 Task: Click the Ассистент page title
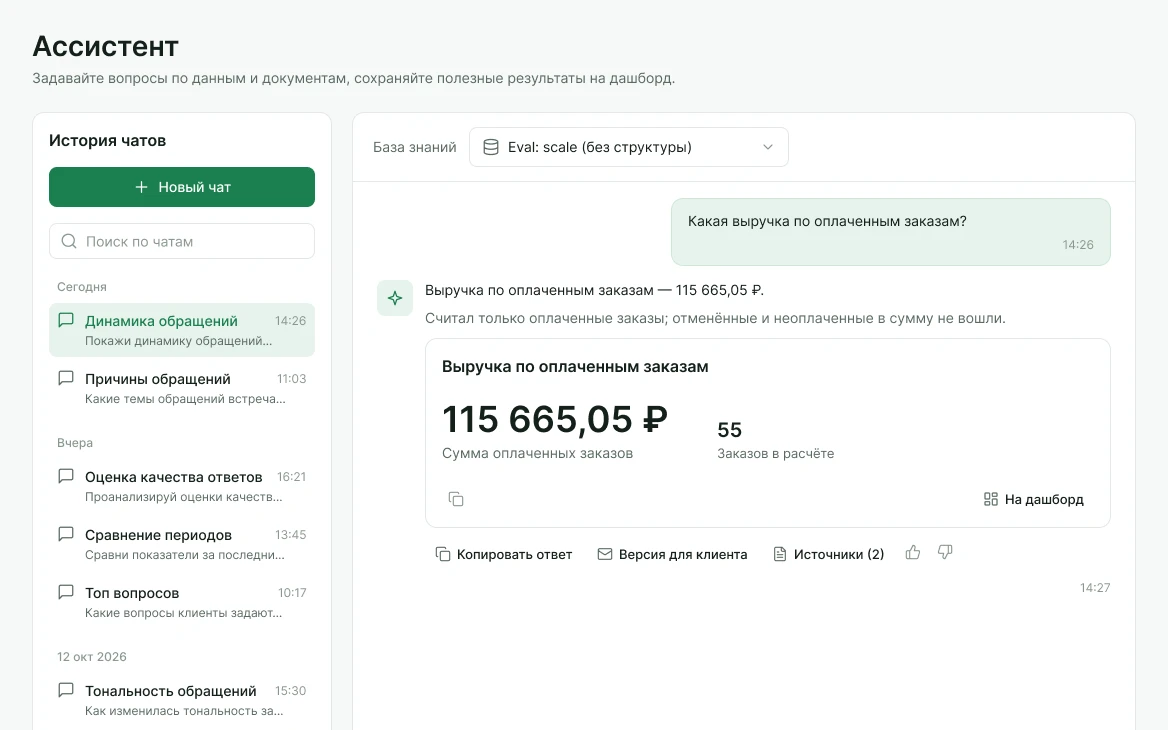coord(105,46)
